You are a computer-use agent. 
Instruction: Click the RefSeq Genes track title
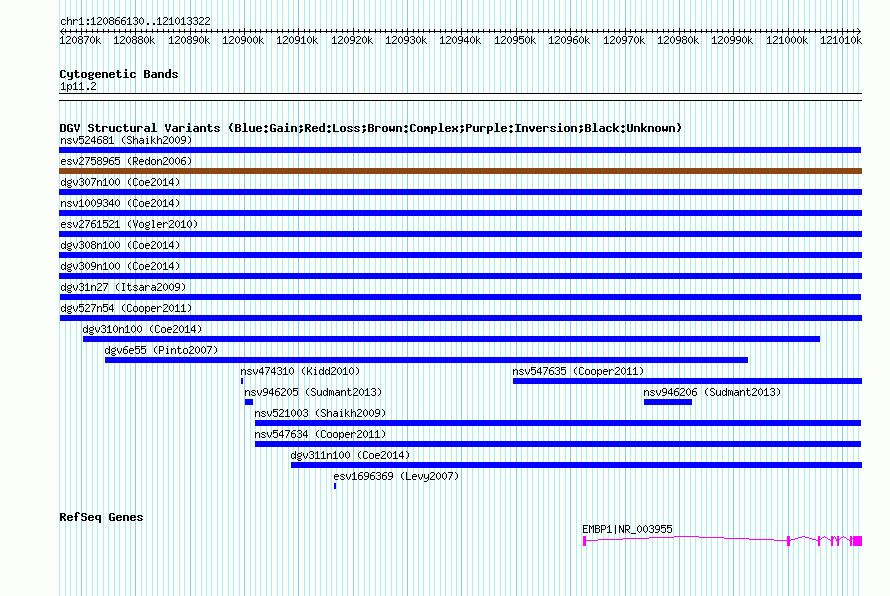[x=101, y=517]
